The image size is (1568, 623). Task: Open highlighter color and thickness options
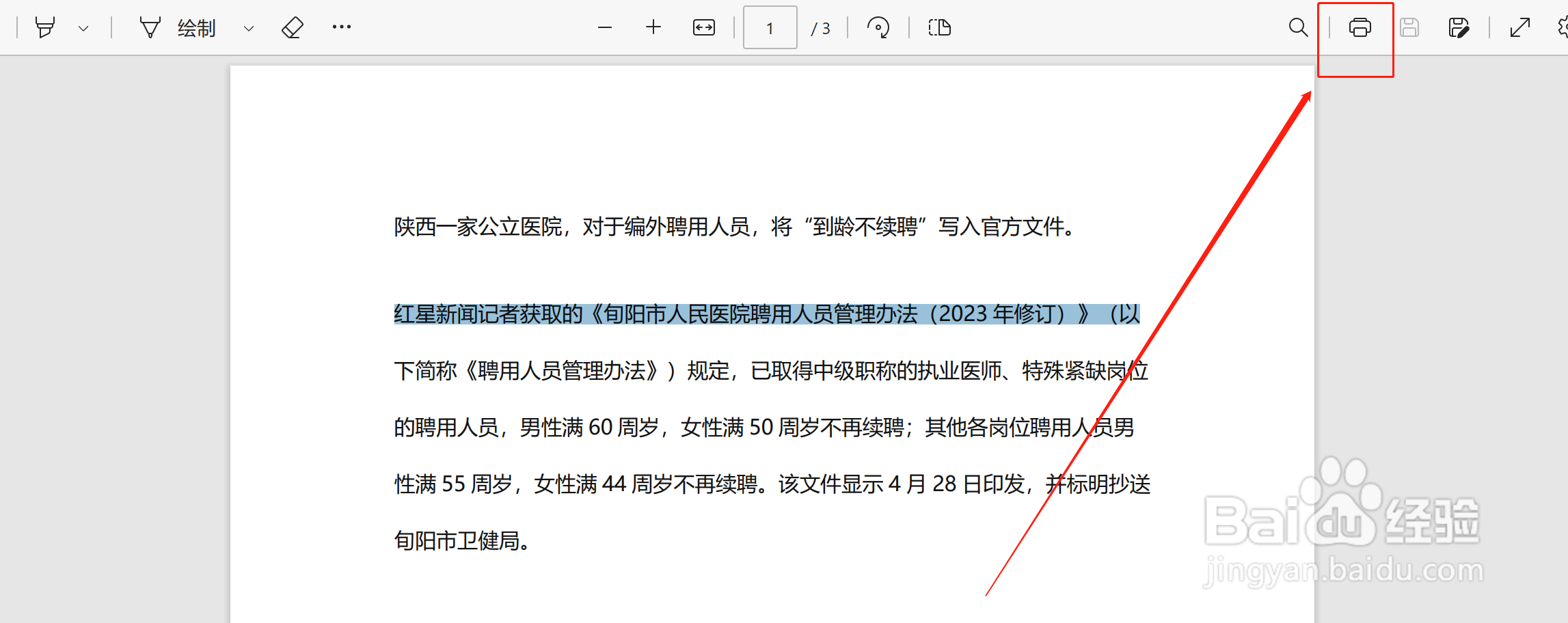(x=84, y=27)
